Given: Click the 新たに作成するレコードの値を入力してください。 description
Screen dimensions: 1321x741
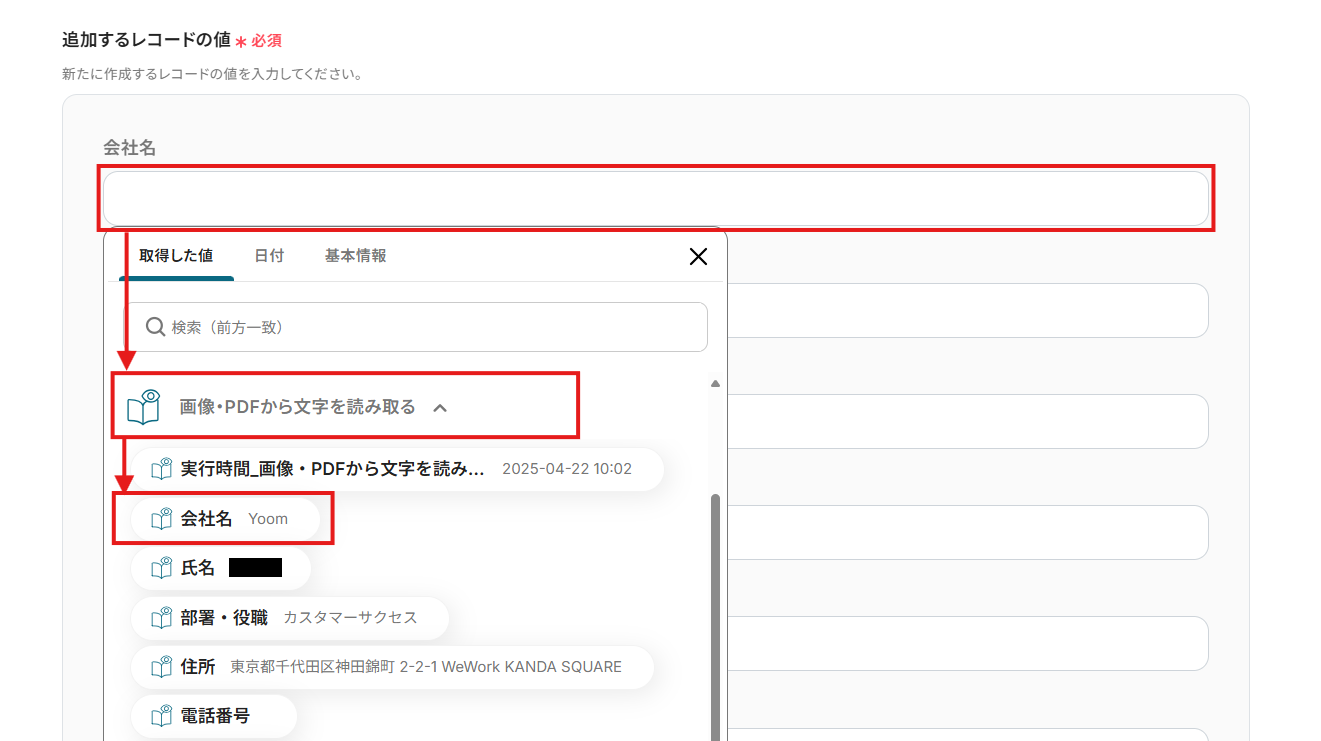Looking at the screenshot, I should click(x=212, y=74).
